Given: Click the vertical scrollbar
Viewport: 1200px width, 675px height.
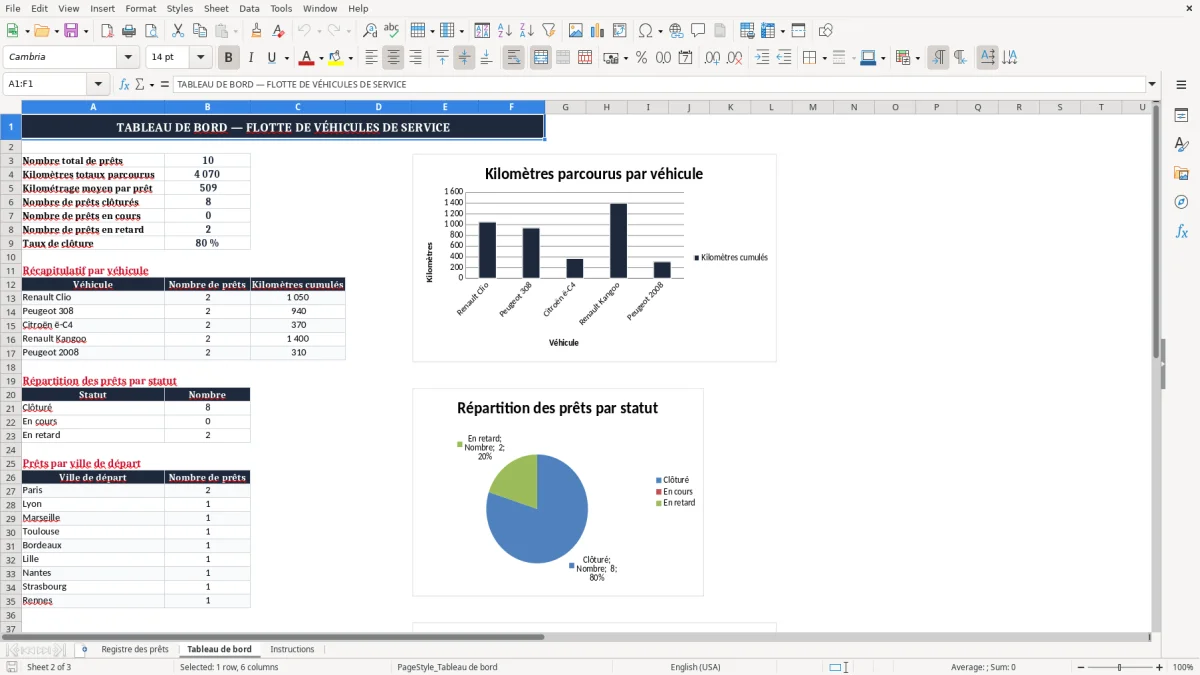Looking at the screenshot, I should tap(1156, 366).
